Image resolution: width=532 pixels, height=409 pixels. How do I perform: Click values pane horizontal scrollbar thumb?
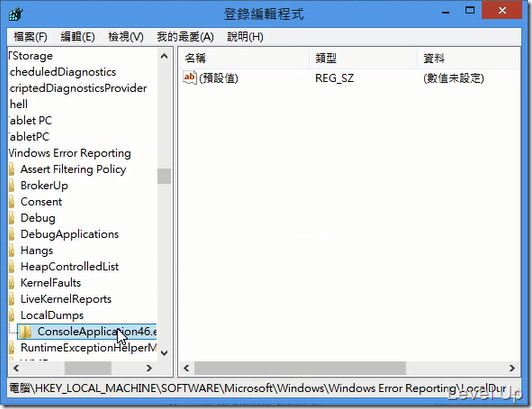pyautogui.click(x=300, y=368)
